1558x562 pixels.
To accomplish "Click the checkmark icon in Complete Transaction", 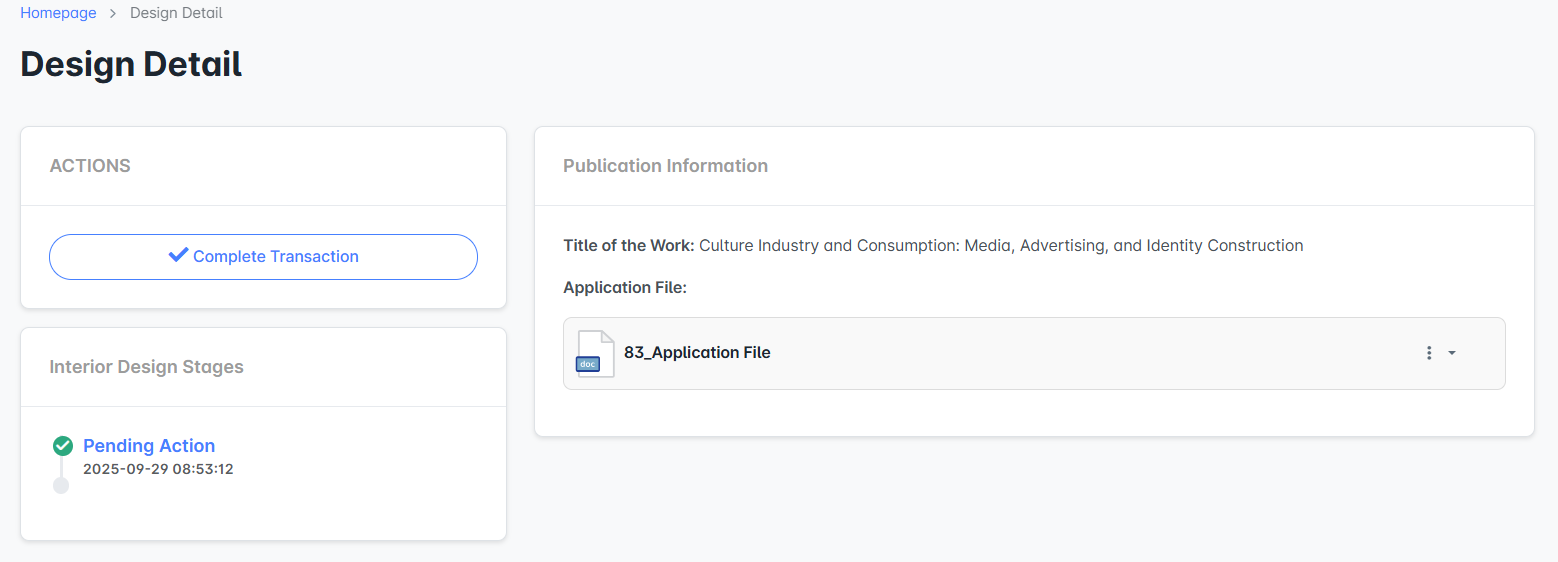I will point(178,256).
